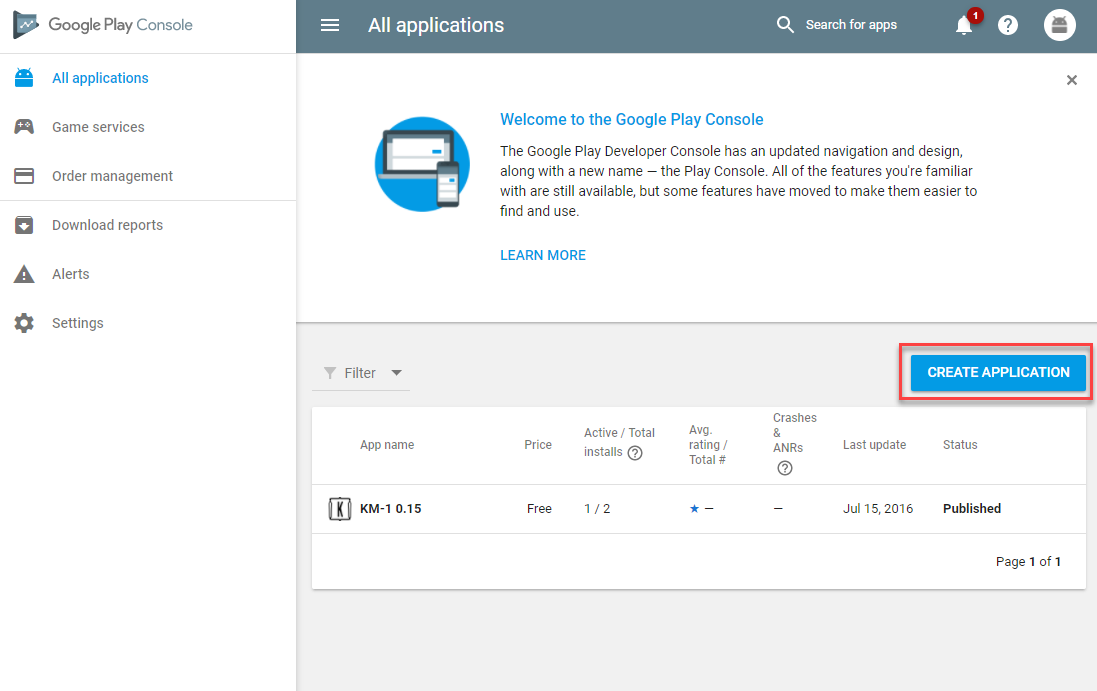Focus the Search for apps field
Image resolution: width=1097 pixels, height=691 pixels.
click(x=851, y=25)
